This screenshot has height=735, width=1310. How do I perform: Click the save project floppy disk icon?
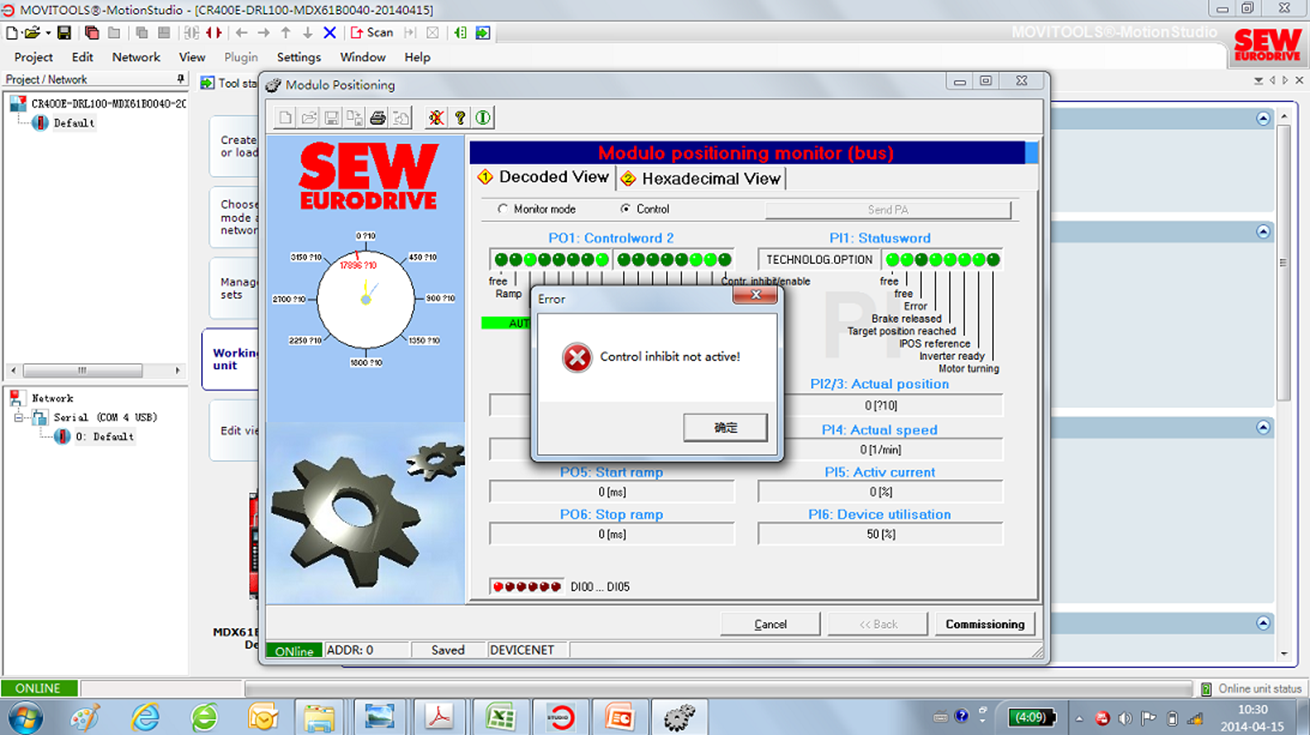[64, 33]
